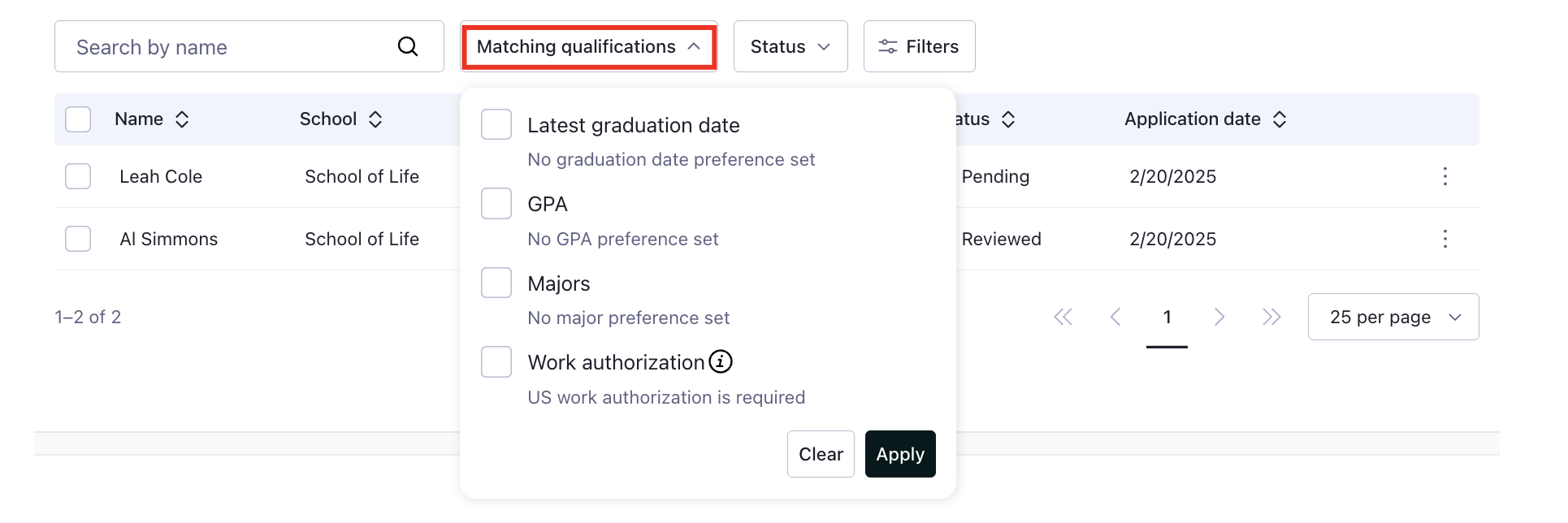Select the Al Simmons row checkbox
Image resolution: width=1568 pixels, height=523 pixels.
(78, 239)
